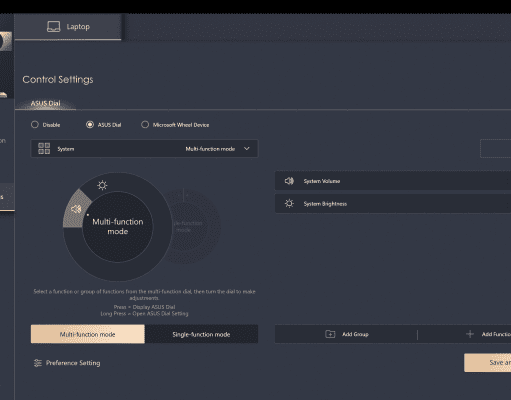Viewport: 511px width, 400px height.
Task: Click the Add Group folder icon
Action: [330, 334]
